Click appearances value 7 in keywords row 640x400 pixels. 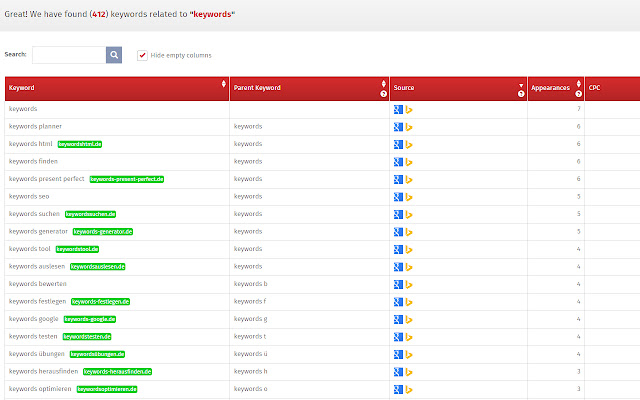[578, 109]
